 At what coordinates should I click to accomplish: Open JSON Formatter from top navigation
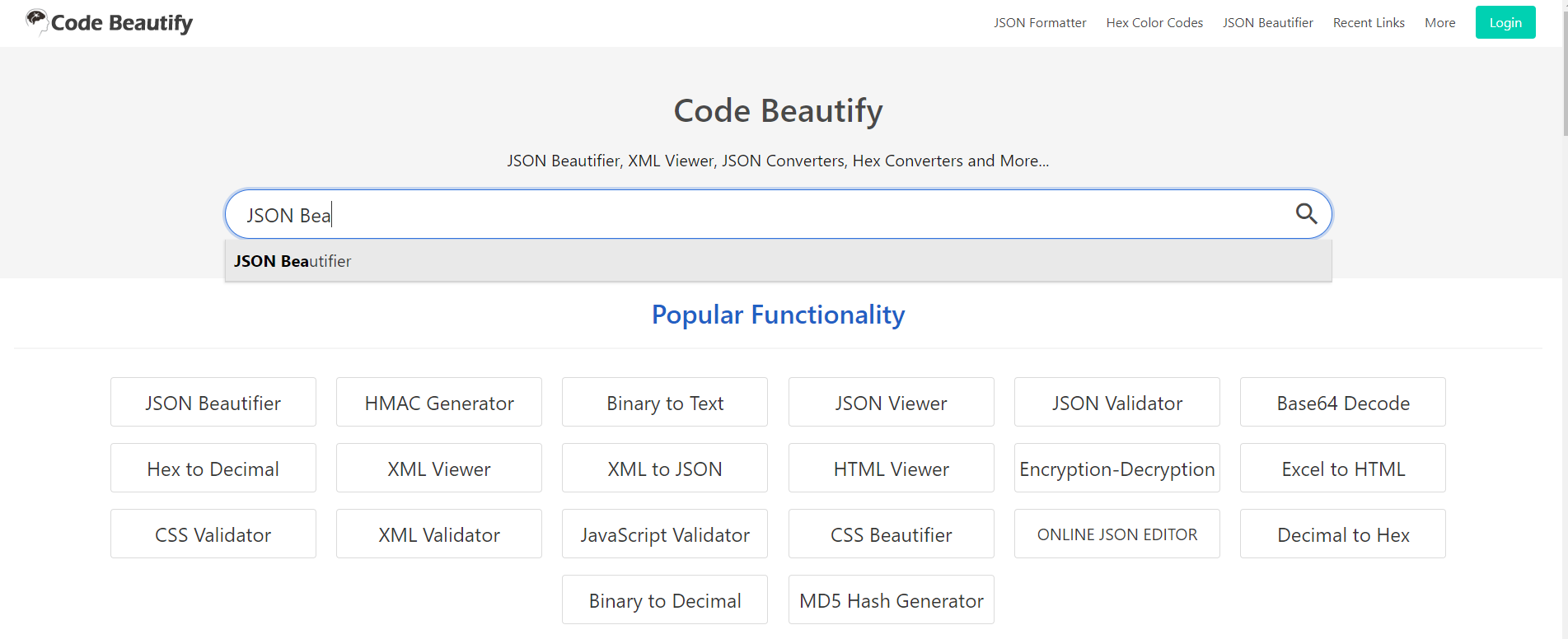pos(1039,23)
